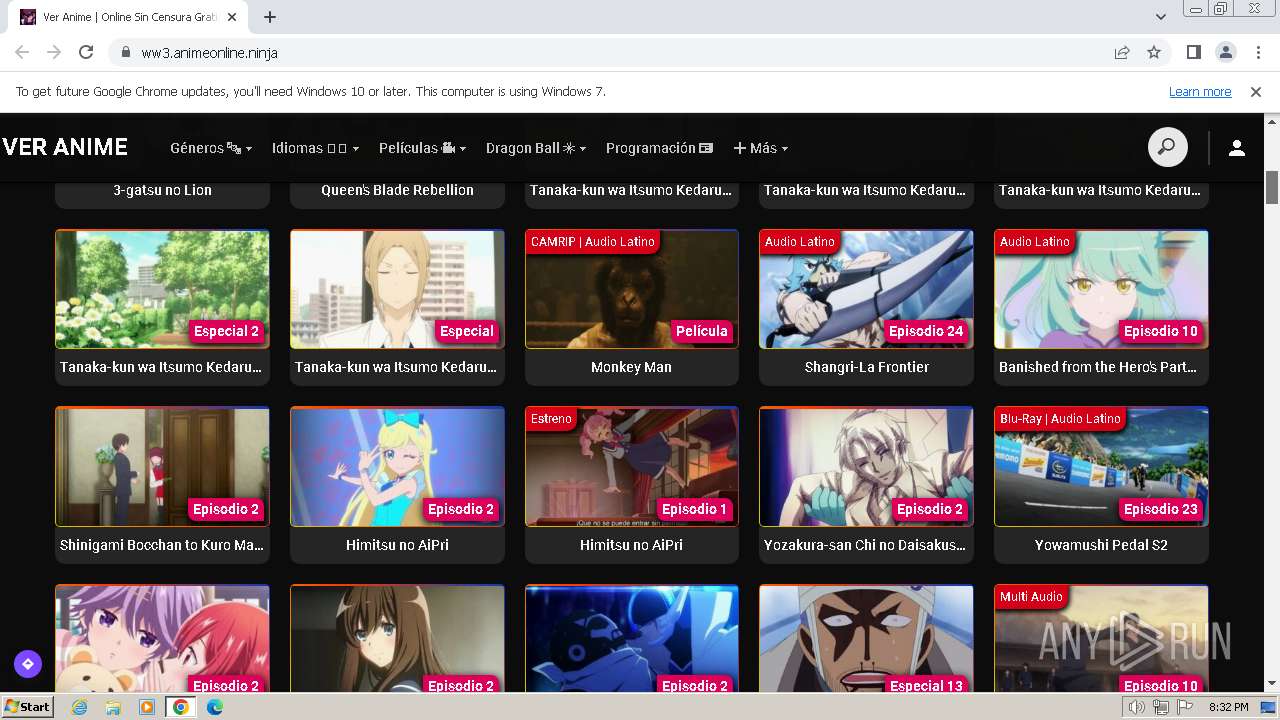Go to the VER ANIME home logo
The height and width of the screenshot is (720, 1280).
tap(65, 147)
